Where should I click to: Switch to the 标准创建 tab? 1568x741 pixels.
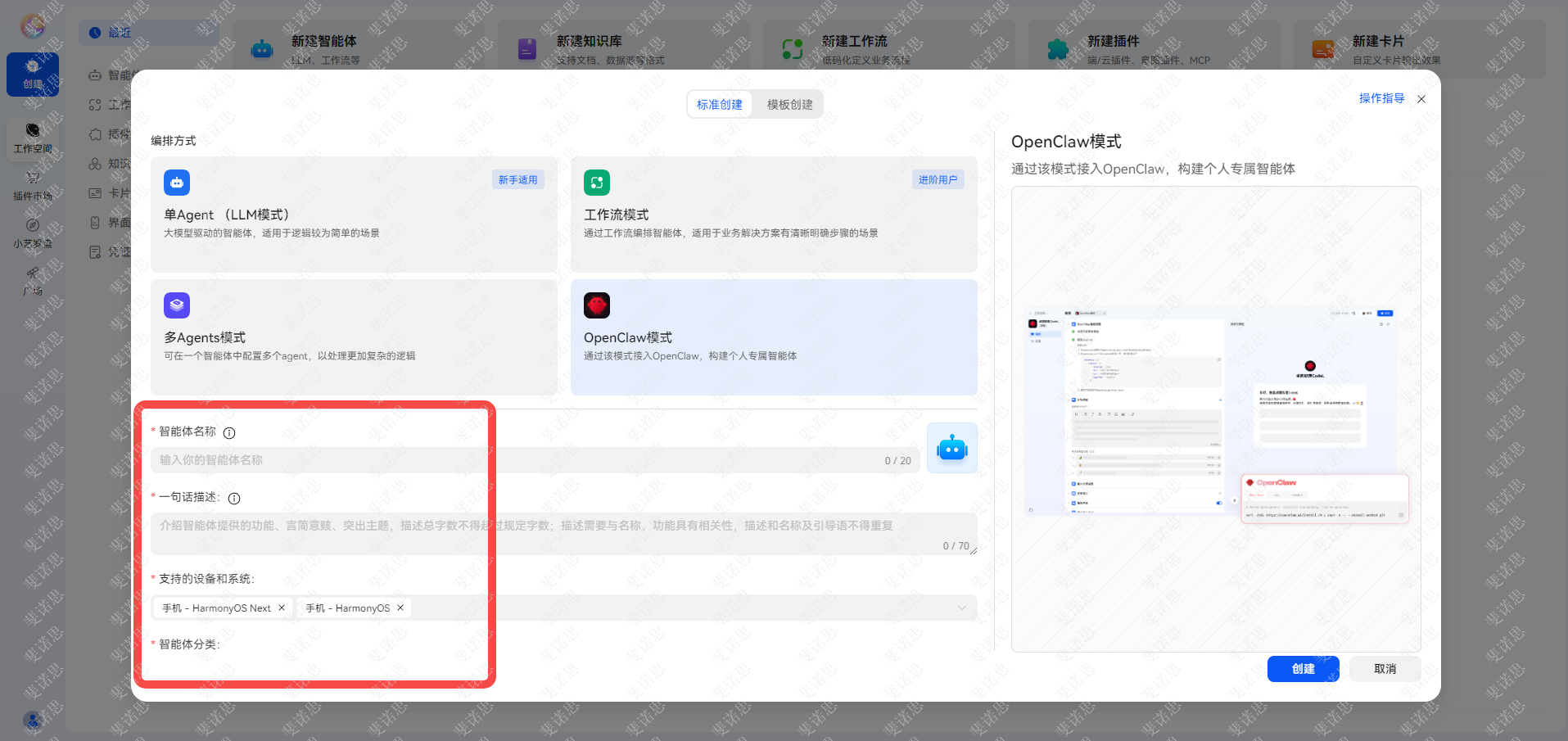pyautogui.click(x=719, y=105)
